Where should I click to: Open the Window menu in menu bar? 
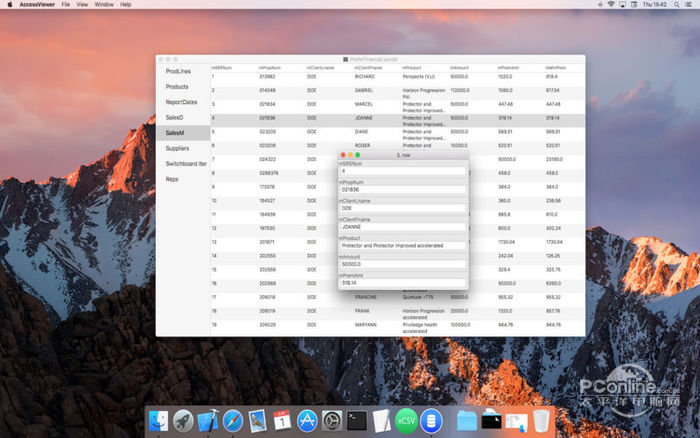[x=104, y=5]
